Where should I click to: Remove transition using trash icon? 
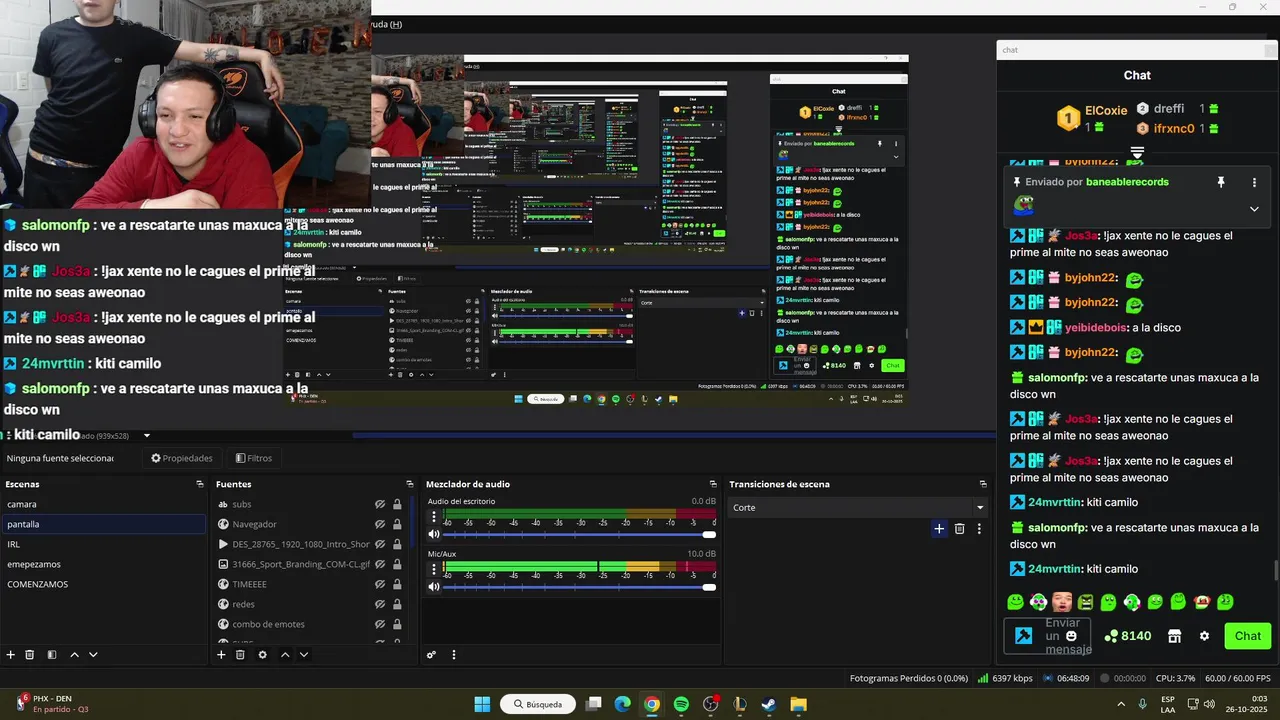click(x=960, y=528)
